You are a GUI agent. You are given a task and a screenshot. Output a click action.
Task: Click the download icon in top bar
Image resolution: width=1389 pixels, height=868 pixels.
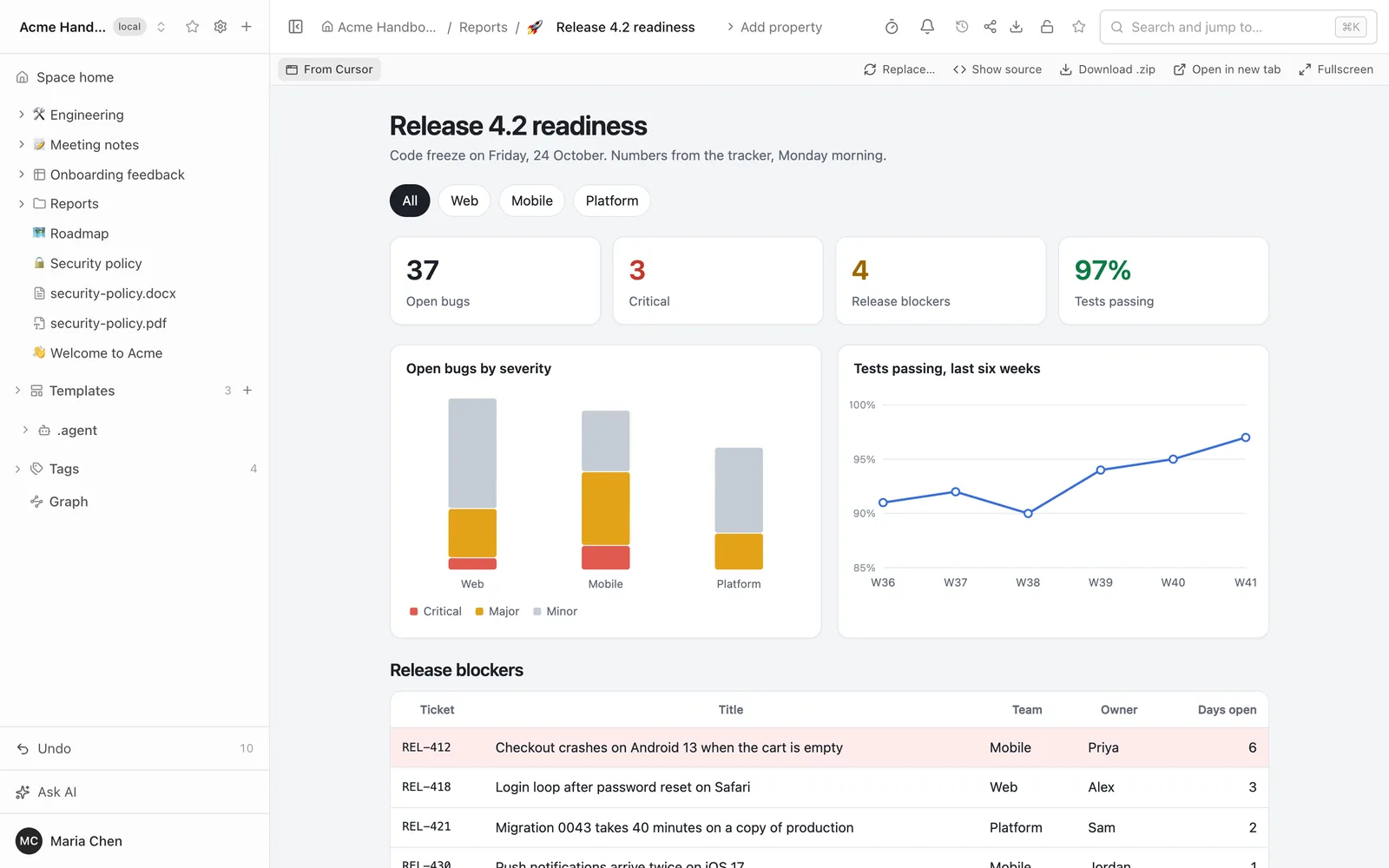[1016, 27]
